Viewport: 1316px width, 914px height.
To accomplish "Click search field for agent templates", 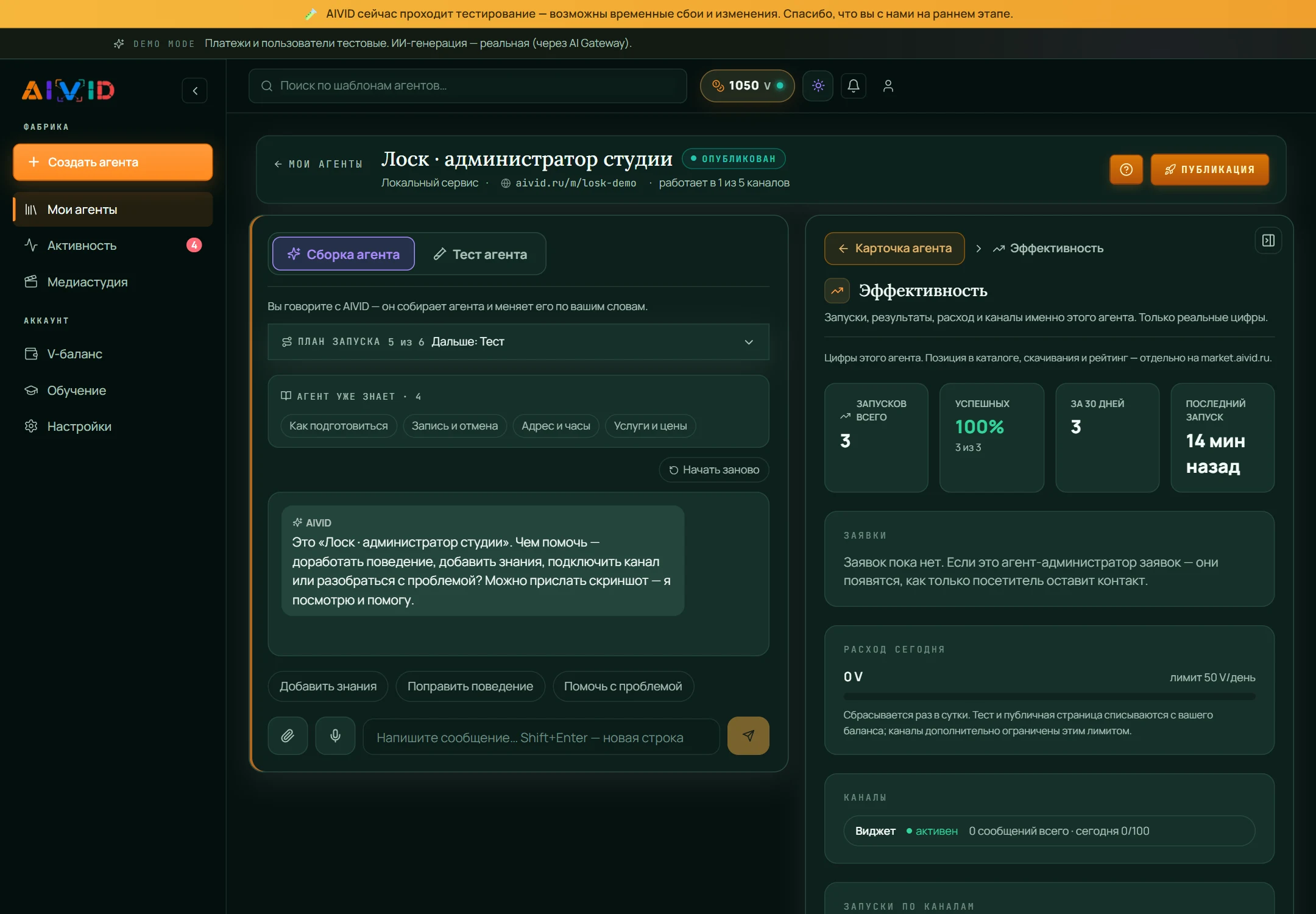I will tap(468, 86).
